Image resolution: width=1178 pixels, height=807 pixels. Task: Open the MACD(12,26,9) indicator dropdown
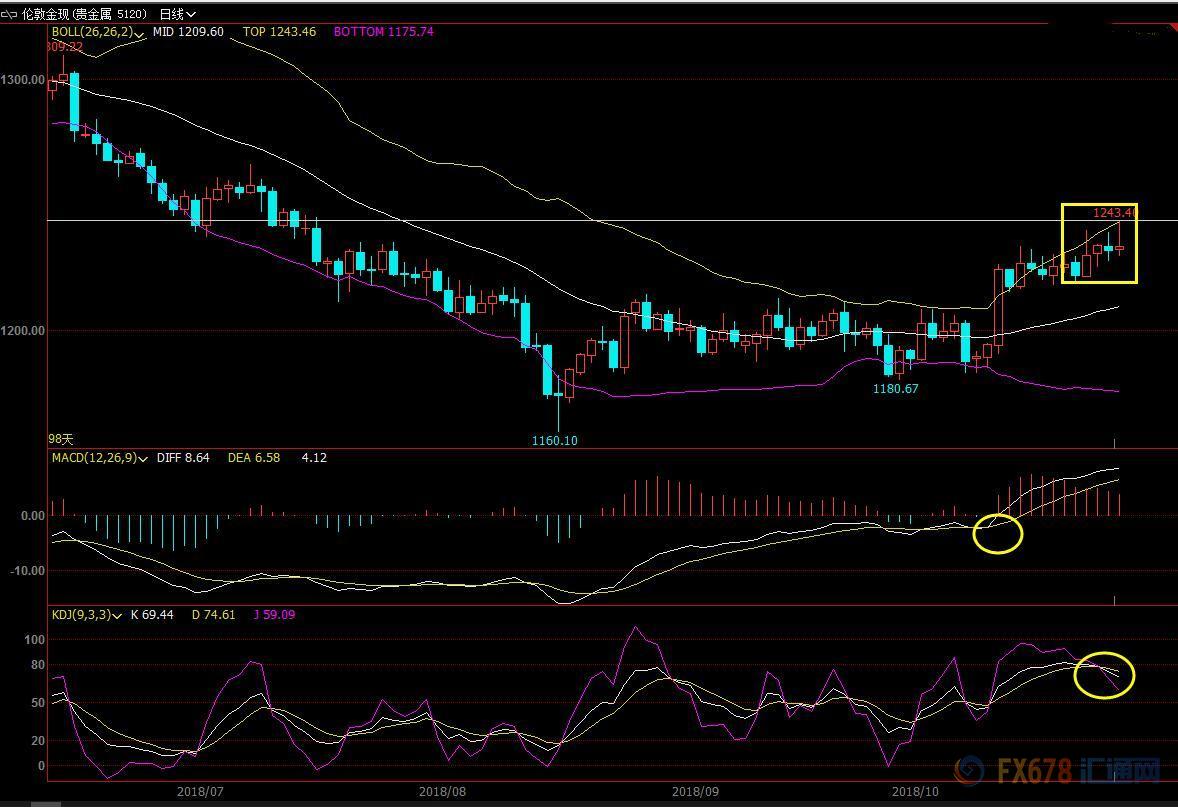coord(144,458)
